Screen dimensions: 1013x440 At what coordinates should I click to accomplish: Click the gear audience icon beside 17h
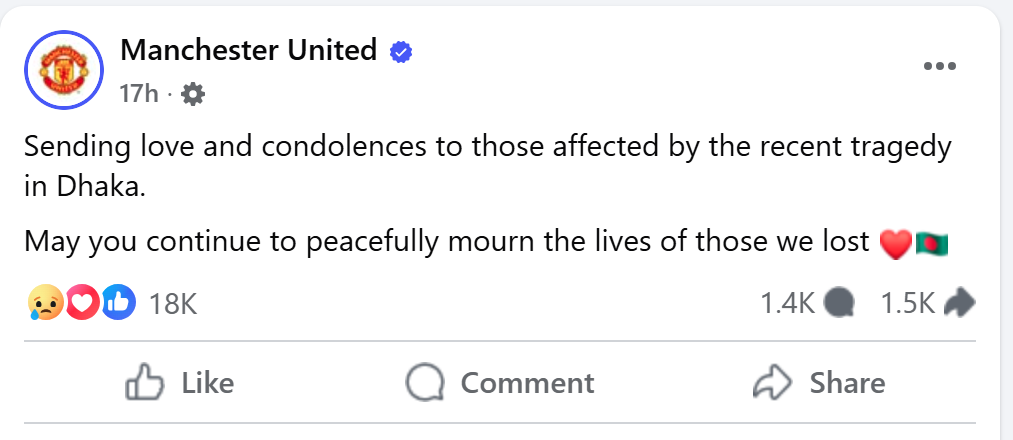pos(193,95)
